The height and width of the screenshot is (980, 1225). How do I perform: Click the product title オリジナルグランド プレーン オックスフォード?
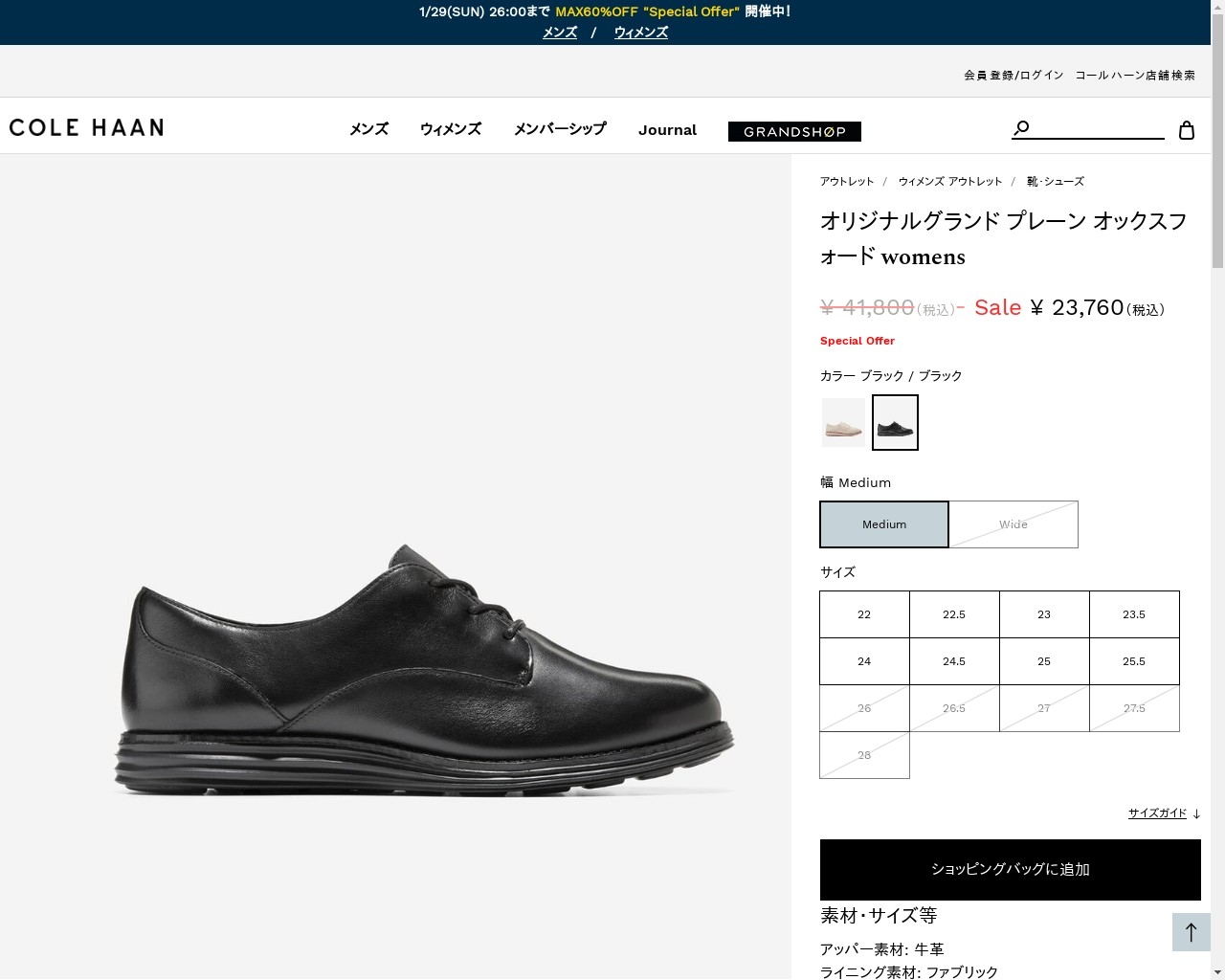point(1003,238)
